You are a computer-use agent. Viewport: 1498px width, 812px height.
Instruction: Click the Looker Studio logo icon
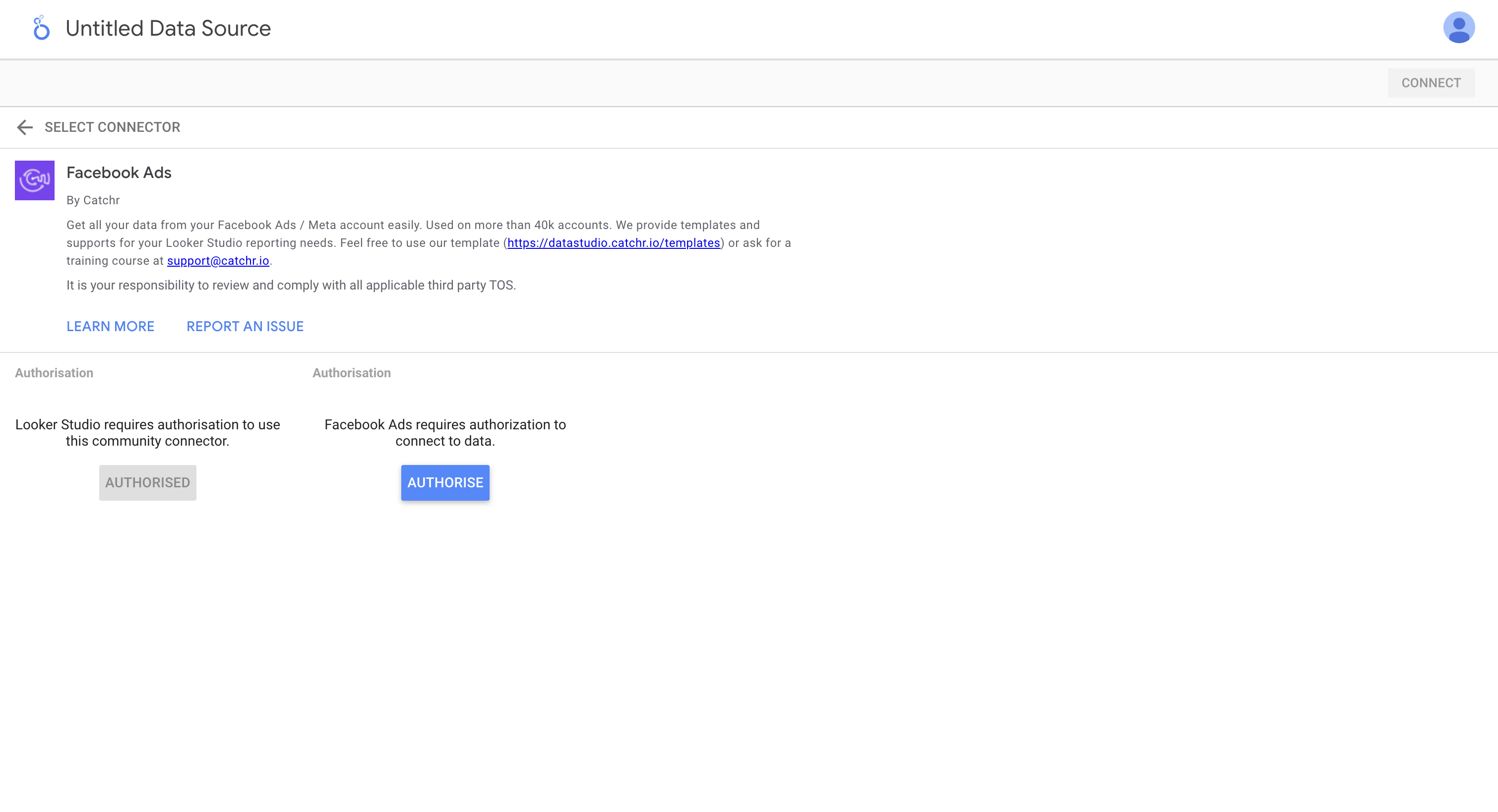(x=41, y=28)
